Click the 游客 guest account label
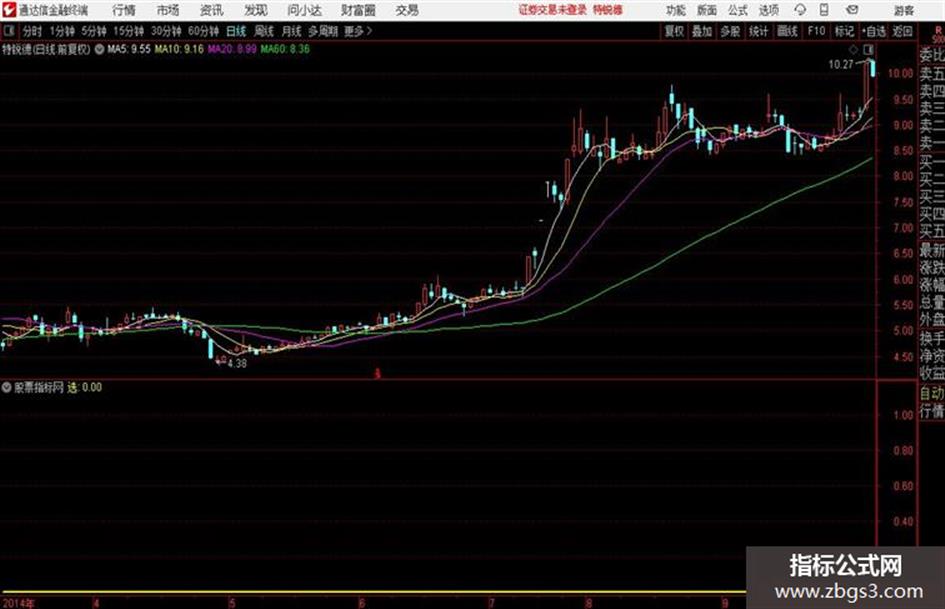 pyautogui.click(x=904, y=10)
